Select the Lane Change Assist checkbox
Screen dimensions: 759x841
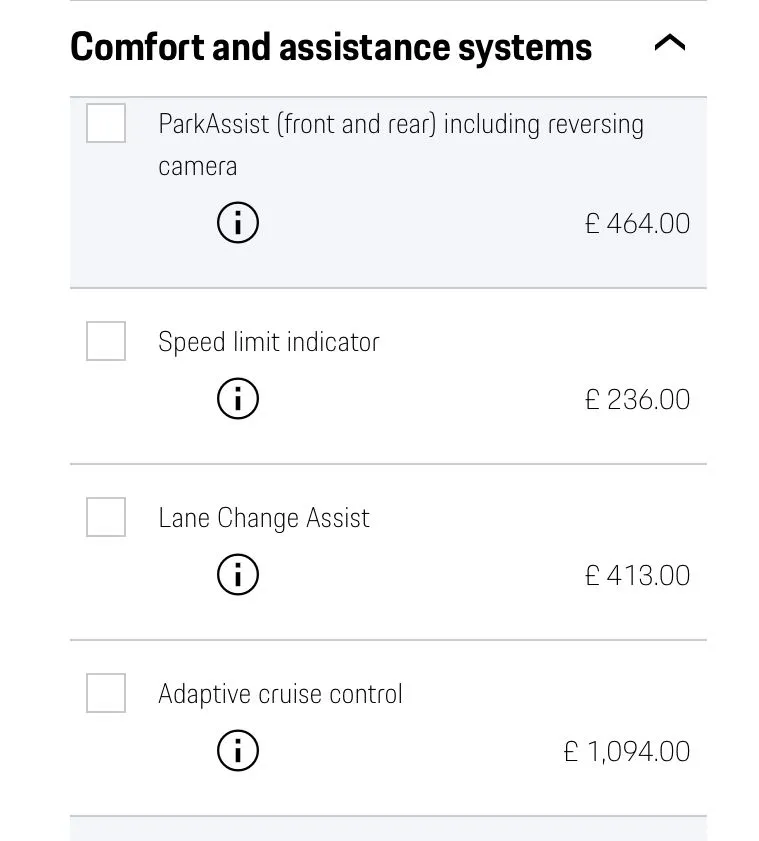pos(106,517)
